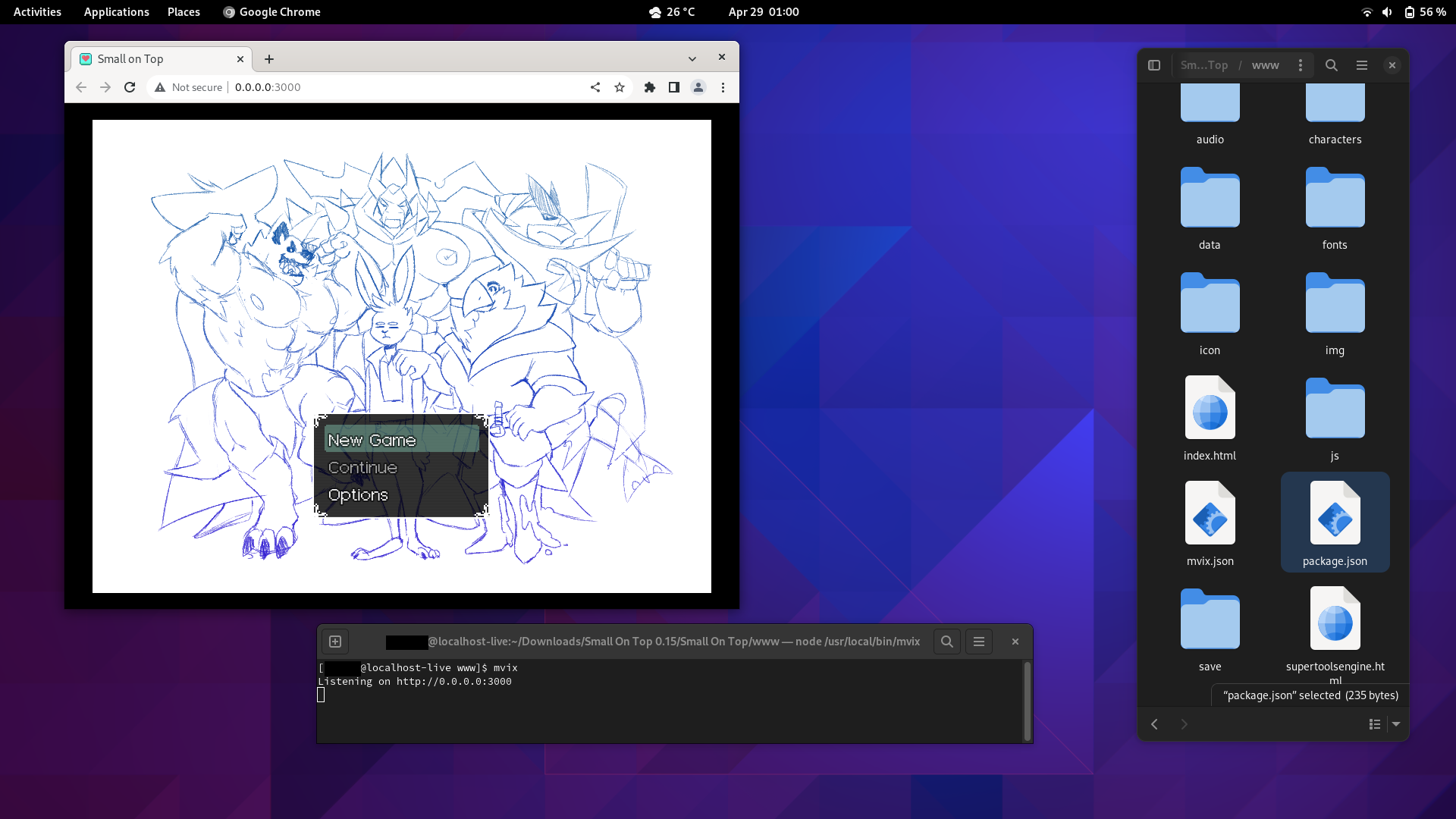Switch file manager to list view
Screen dimensions: 1456x819
coord(1374,724)
